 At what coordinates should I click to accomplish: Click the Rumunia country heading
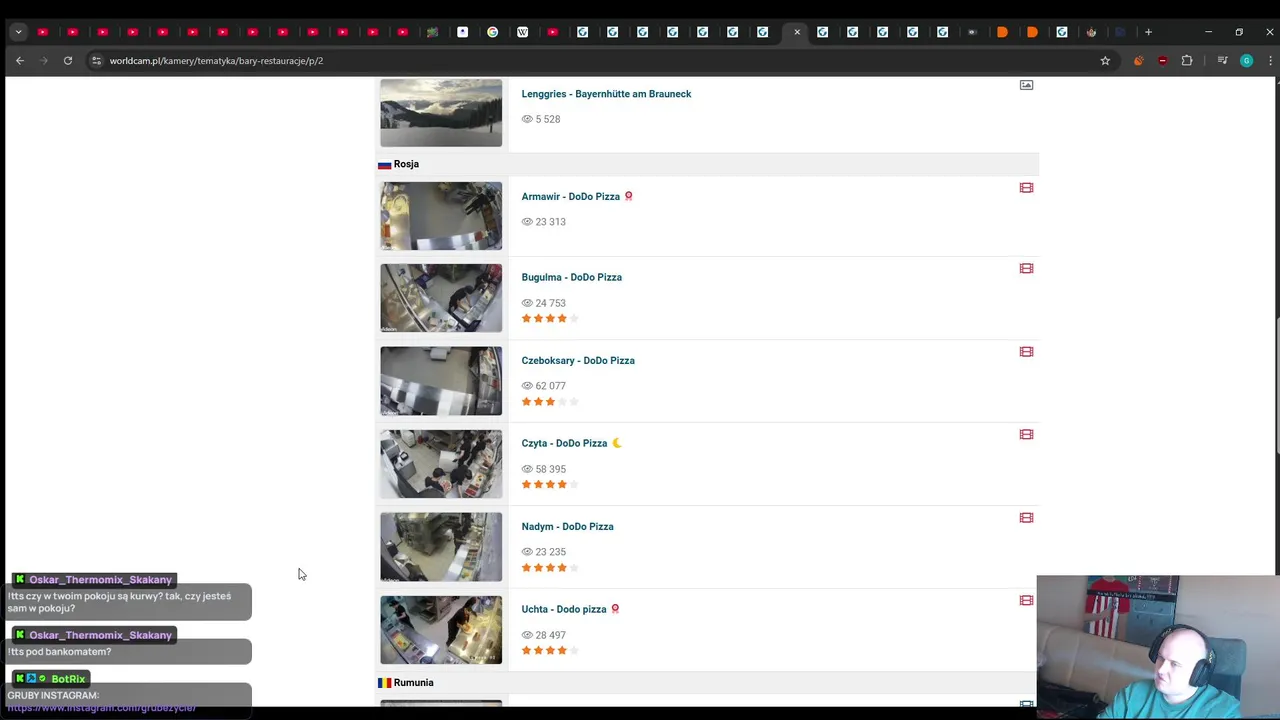413,683
